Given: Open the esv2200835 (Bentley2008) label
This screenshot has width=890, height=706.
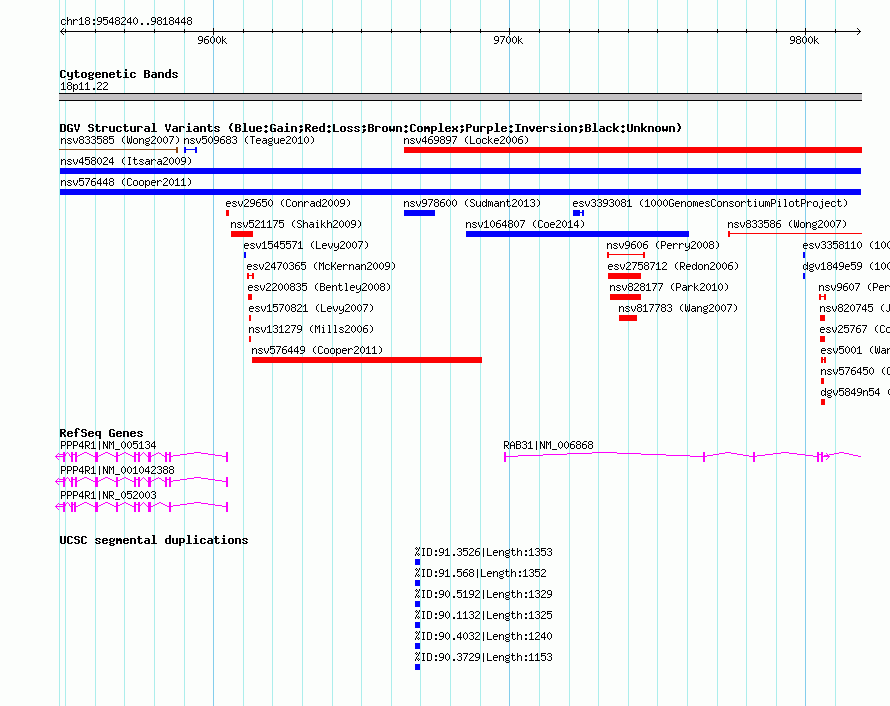Looking at the screenshot, I should (319, 287).
